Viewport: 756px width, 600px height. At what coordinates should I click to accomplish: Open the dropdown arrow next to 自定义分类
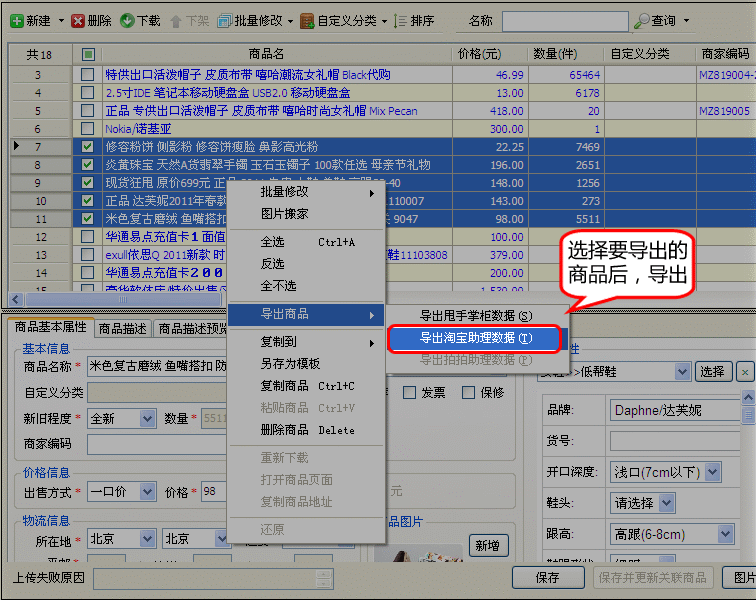point(384,21)
